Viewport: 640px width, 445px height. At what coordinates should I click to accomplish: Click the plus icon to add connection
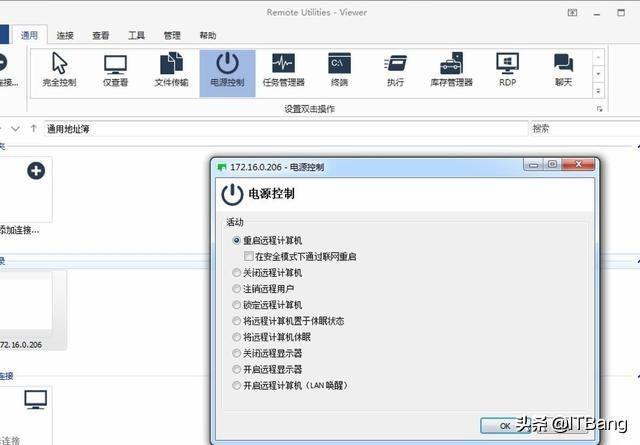click(x=36, y=171)
